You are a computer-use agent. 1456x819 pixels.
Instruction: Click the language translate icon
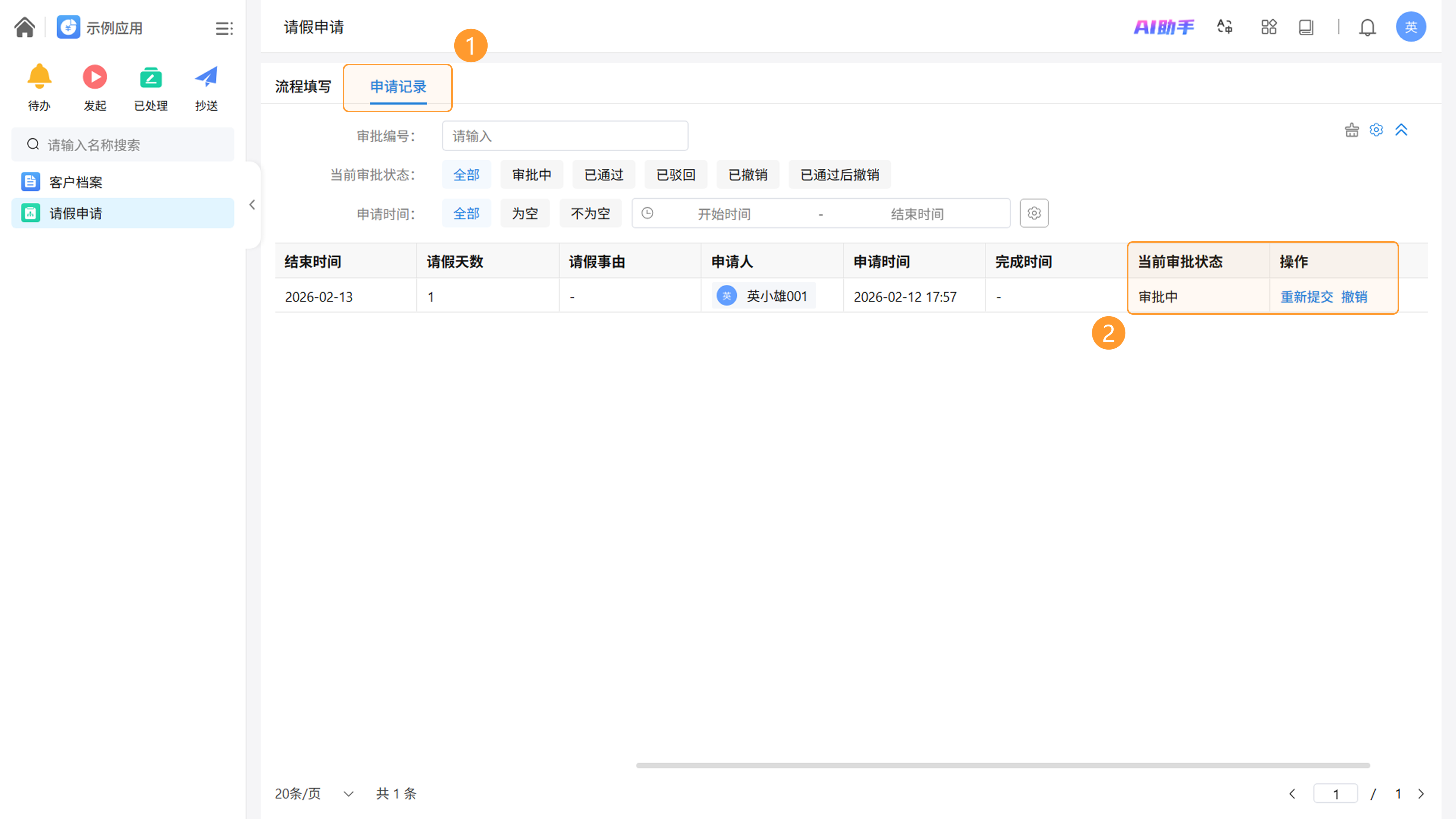tap(1224, 27)
